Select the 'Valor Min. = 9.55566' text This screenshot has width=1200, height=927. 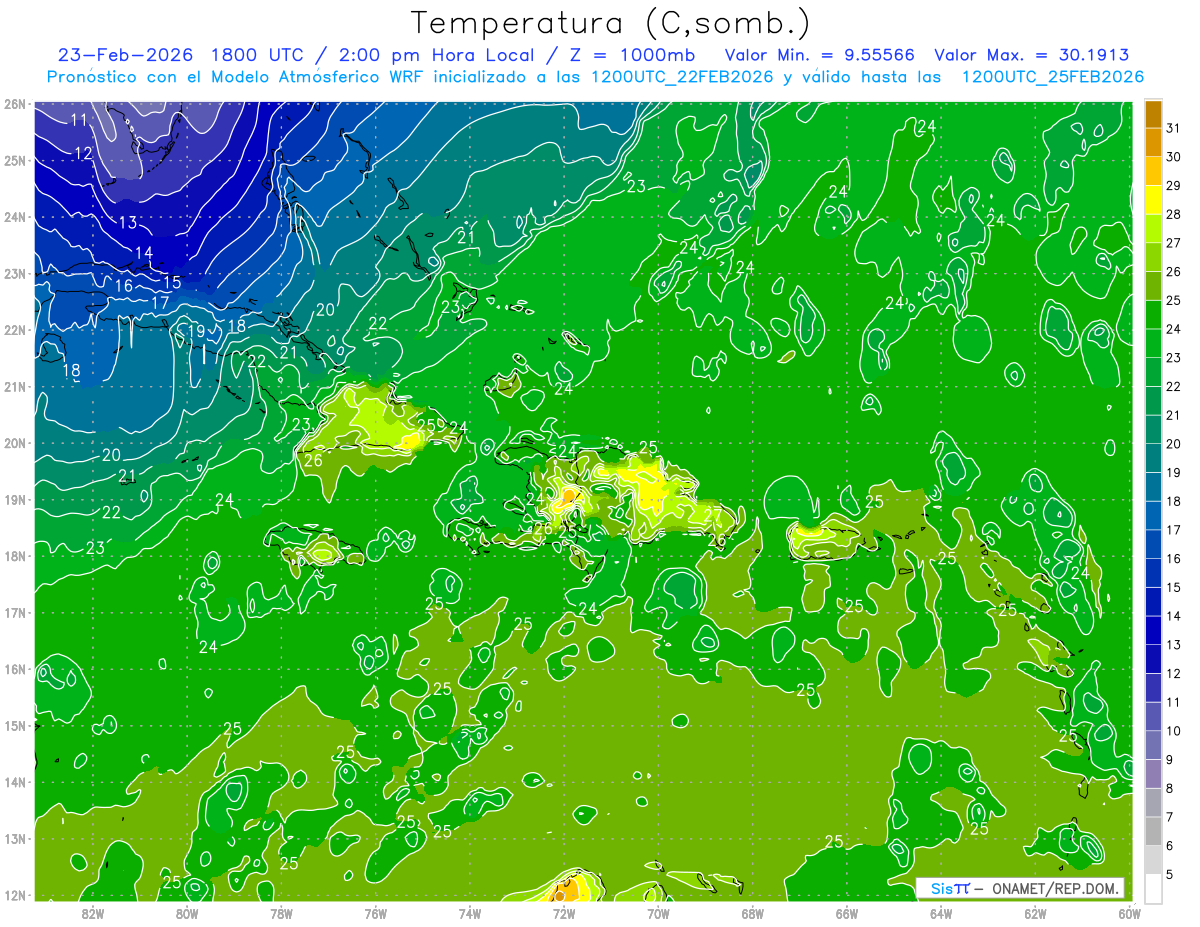pos(821,55)
